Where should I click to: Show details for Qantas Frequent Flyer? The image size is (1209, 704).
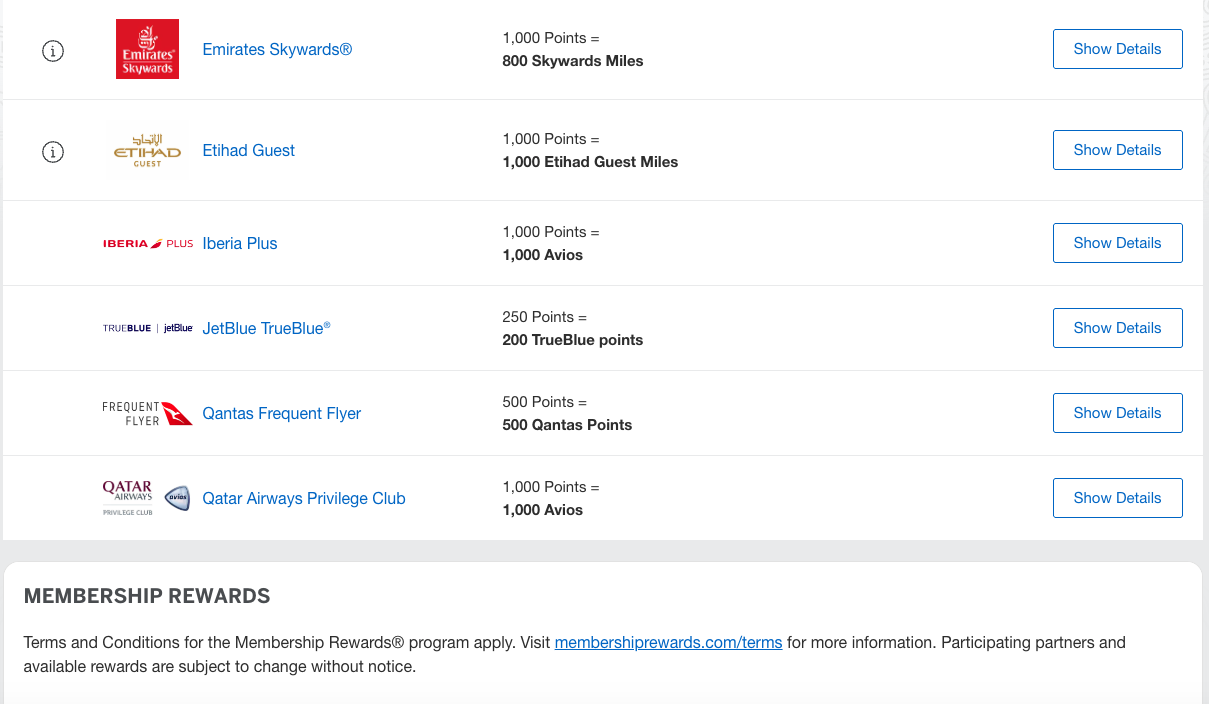pyautogui.click(x=1118, y=413)
